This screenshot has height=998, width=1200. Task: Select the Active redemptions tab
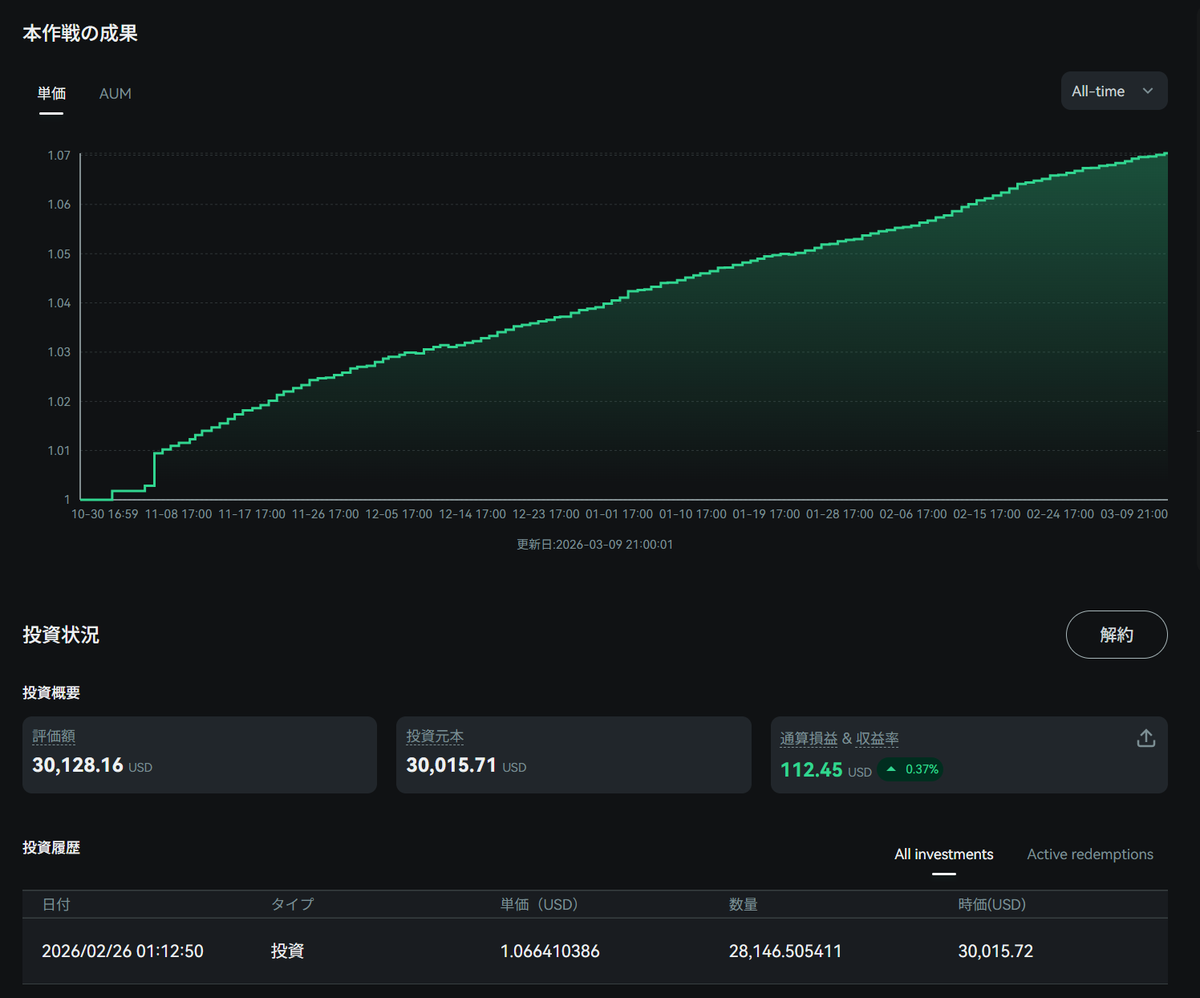(x=1090, y=854)
